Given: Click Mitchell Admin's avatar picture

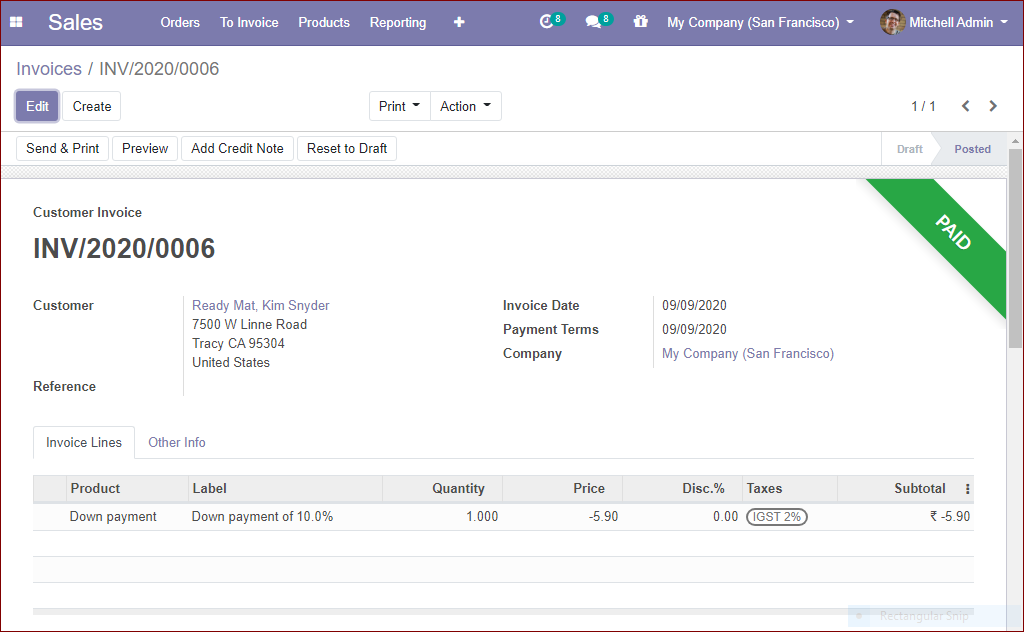Looking at the screenshot, I should coord(892,22).
